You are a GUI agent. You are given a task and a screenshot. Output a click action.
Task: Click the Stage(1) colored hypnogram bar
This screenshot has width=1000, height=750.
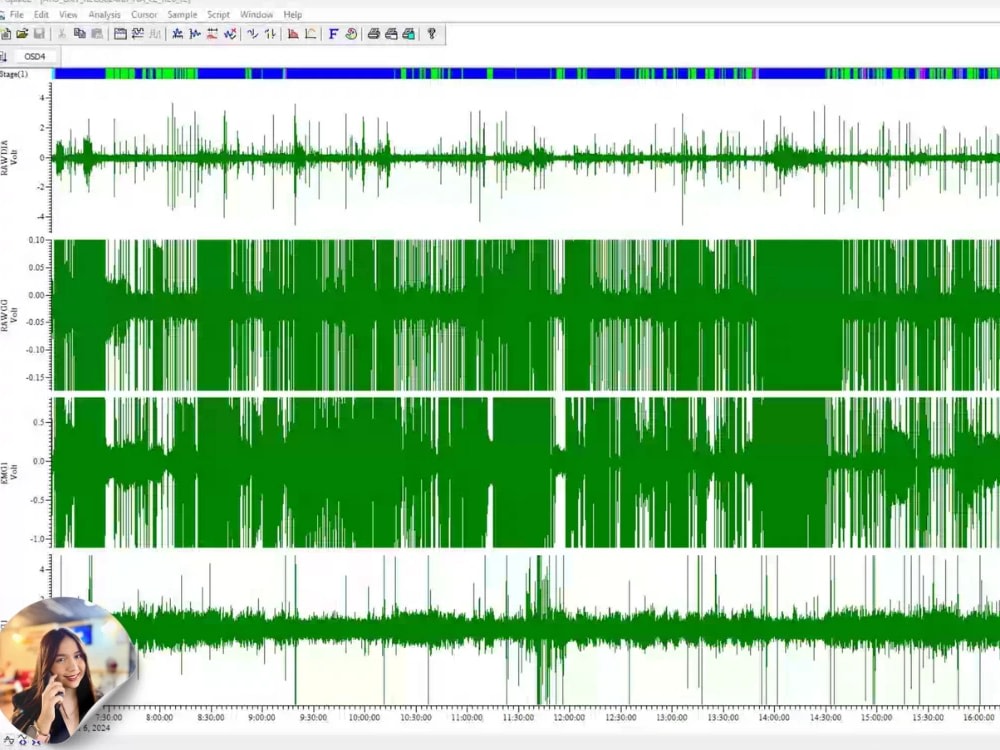pos(526,74)
